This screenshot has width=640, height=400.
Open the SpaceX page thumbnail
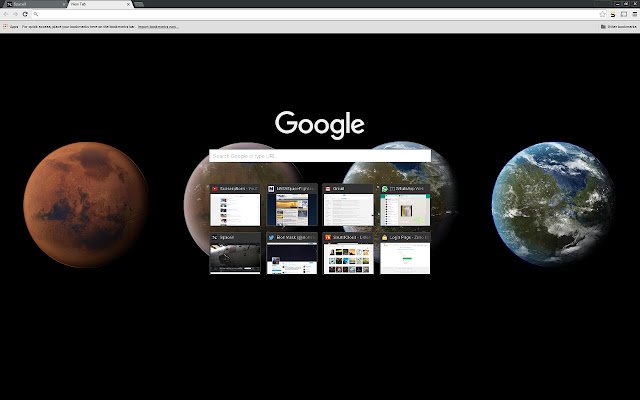pyautogui.click(x=235, y=258)
